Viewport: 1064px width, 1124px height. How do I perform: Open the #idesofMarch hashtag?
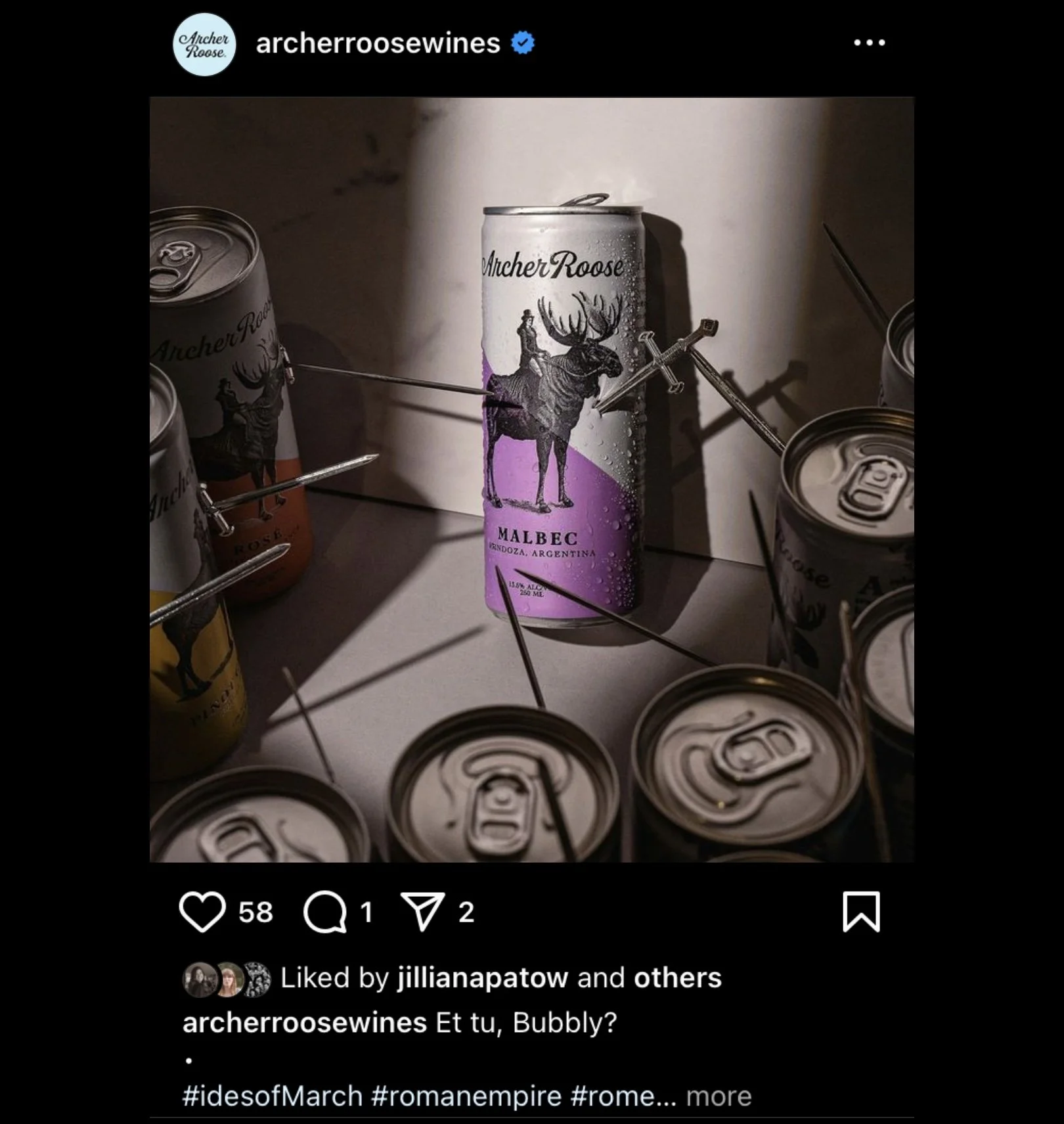(x=272, y=1096)
